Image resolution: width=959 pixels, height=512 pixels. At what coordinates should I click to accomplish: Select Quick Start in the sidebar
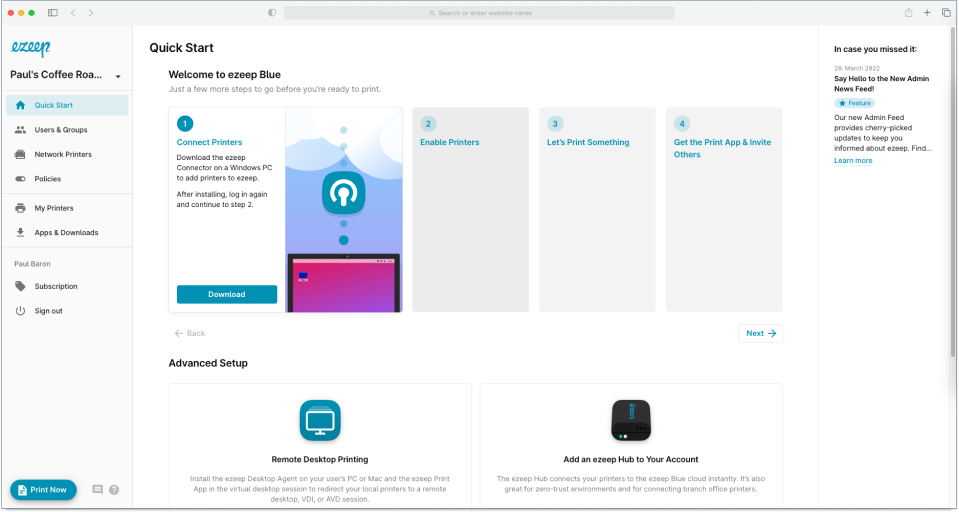[67, 105]
